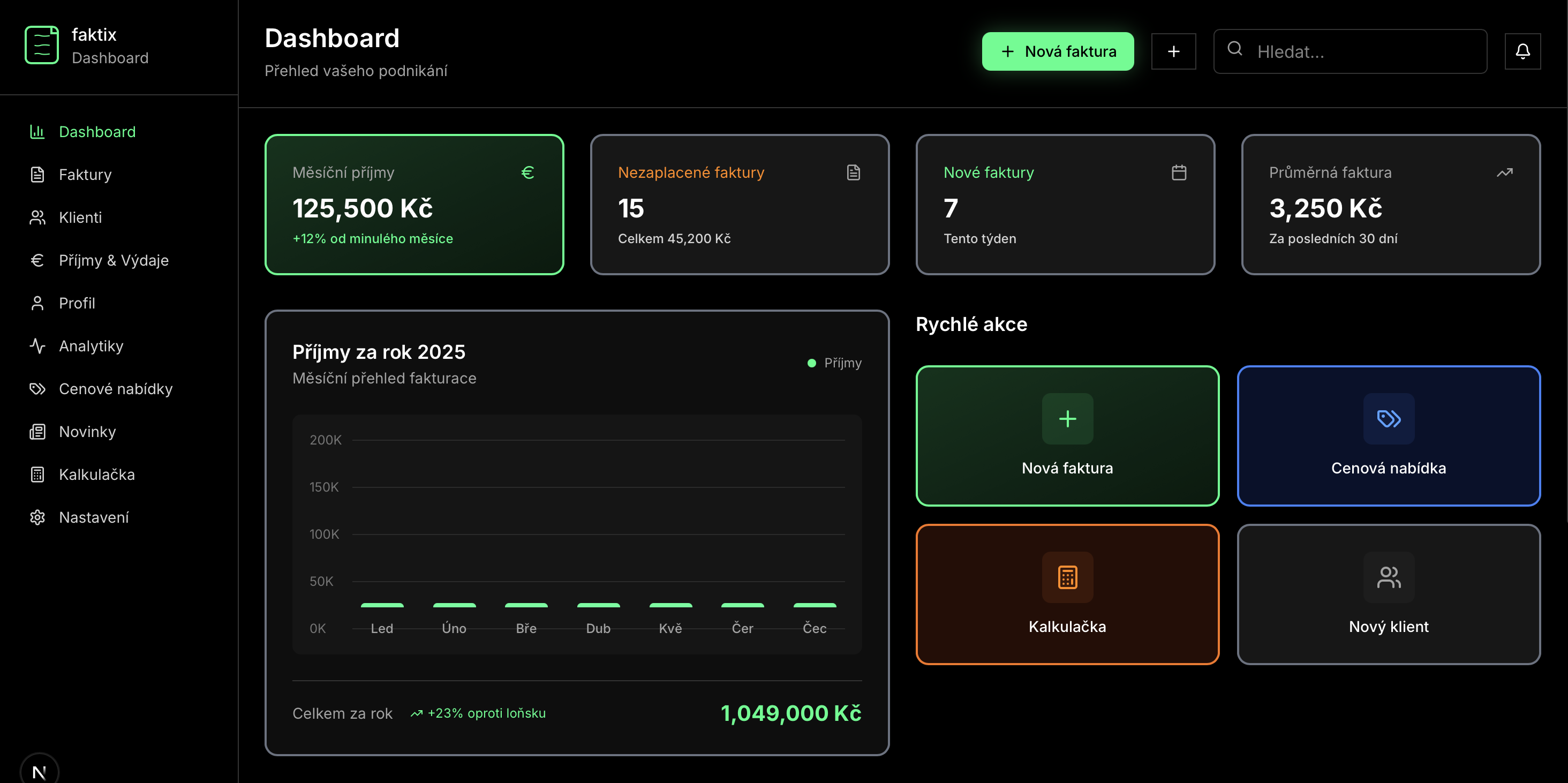Open the Profil page
This screenshot has height=783, width=1568.
click(77, 303)
